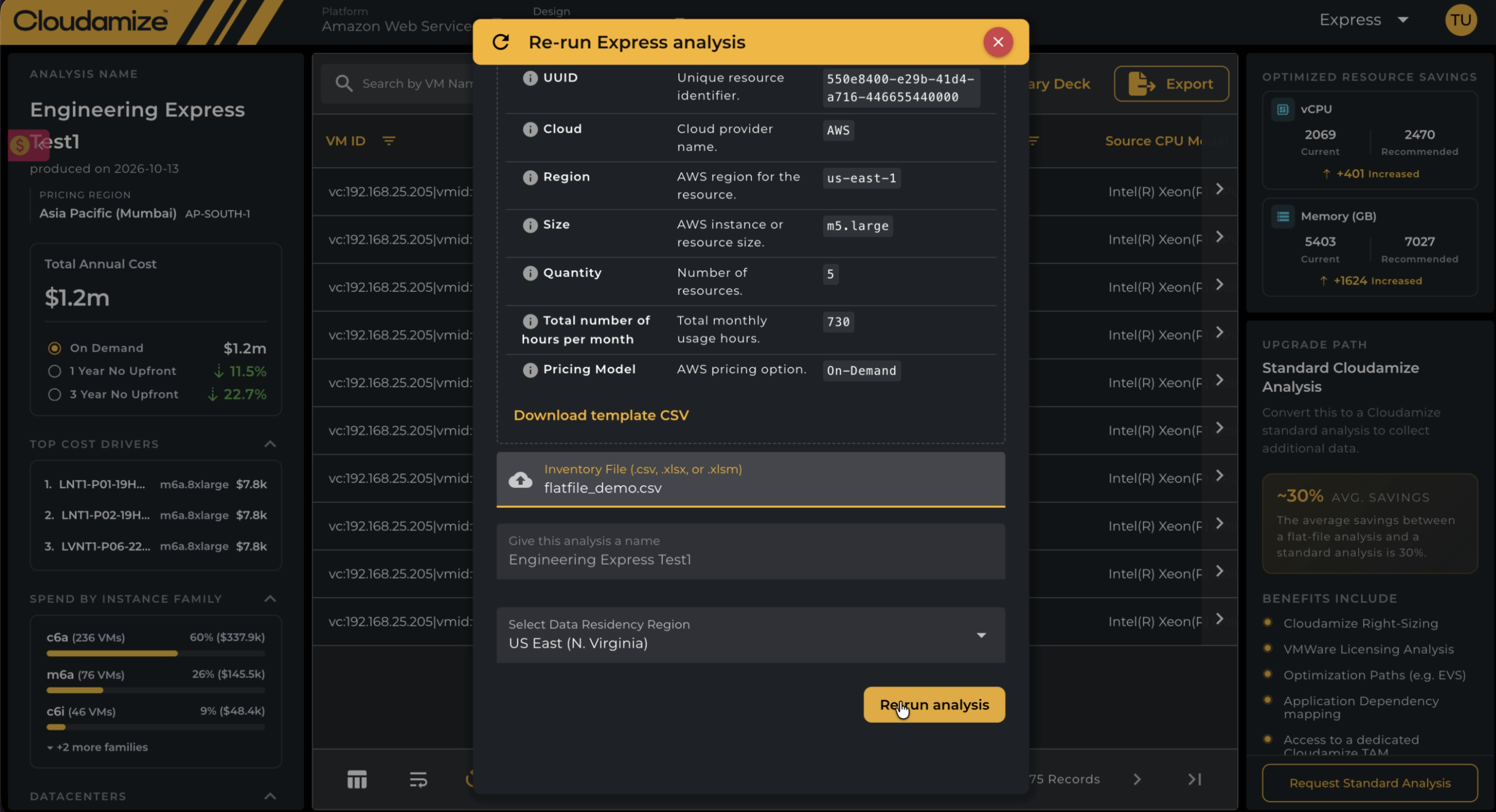Open the Express mode dropdown

pos(1364,20)
